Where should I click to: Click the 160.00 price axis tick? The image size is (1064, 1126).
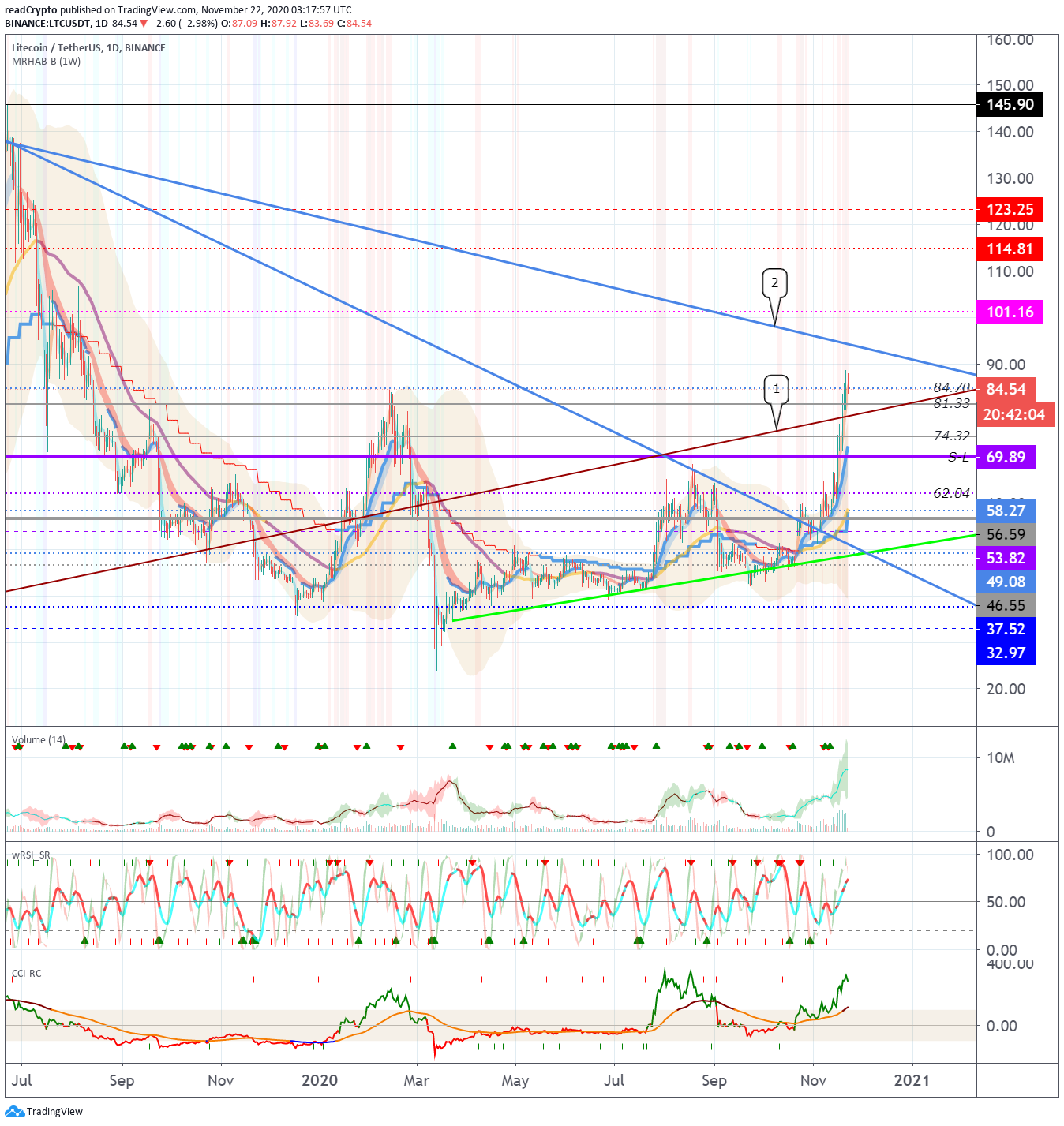[x=1010, y=39]
